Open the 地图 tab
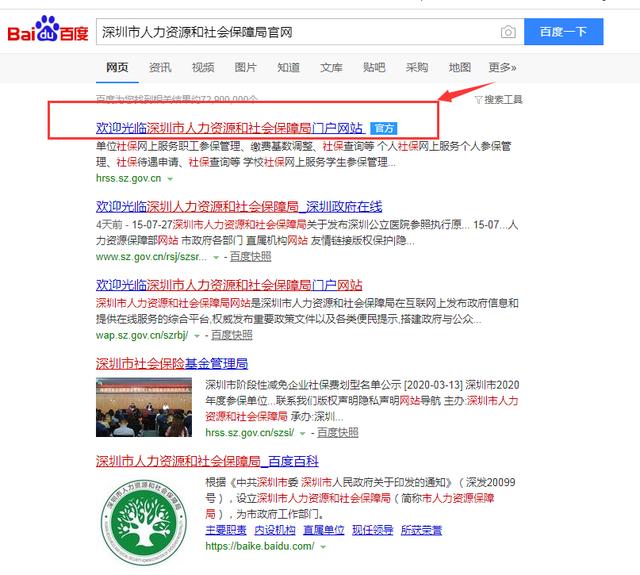 (x=460, y=67)
